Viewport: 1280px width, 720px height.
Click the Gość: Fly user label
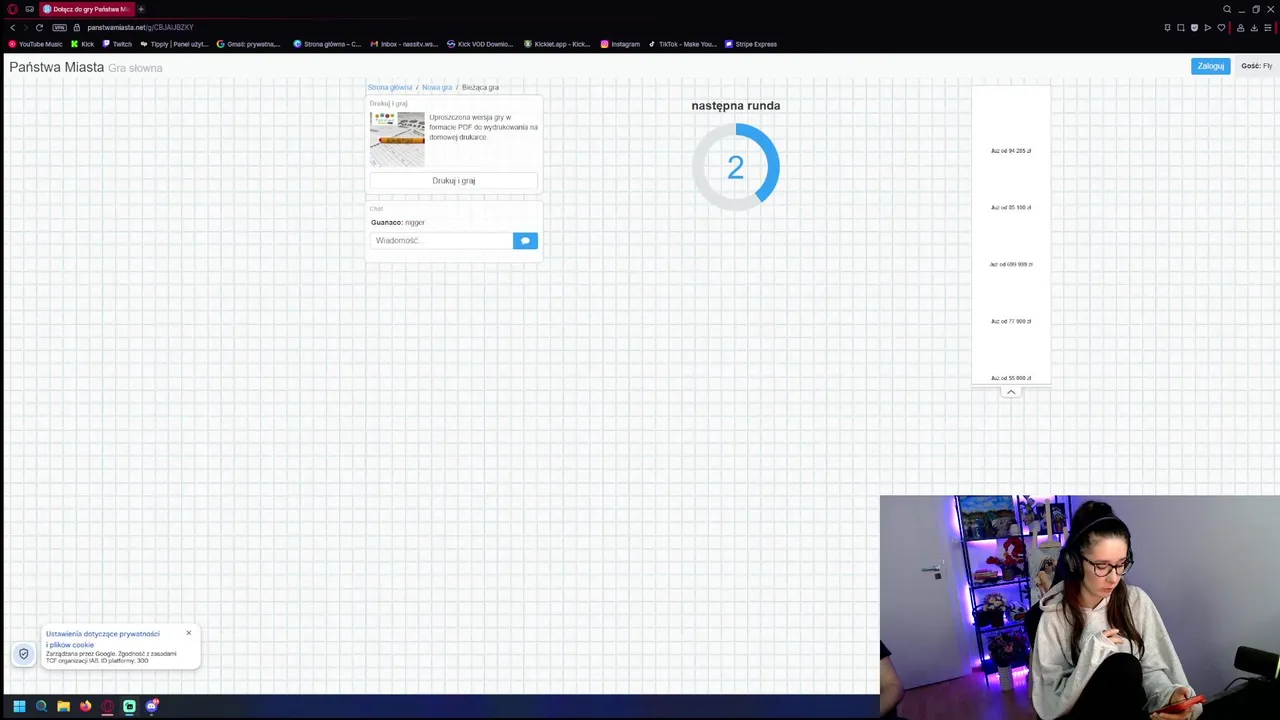1256,66
